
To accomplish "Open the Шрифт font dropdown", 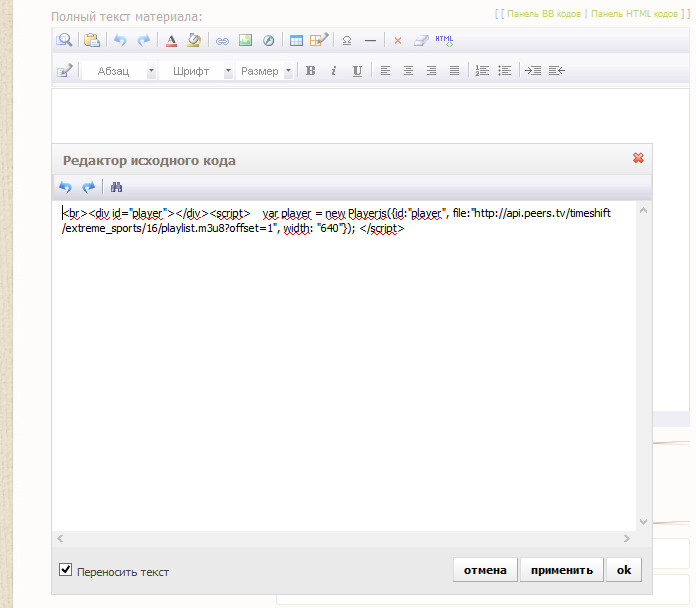I will pos(196,71).
